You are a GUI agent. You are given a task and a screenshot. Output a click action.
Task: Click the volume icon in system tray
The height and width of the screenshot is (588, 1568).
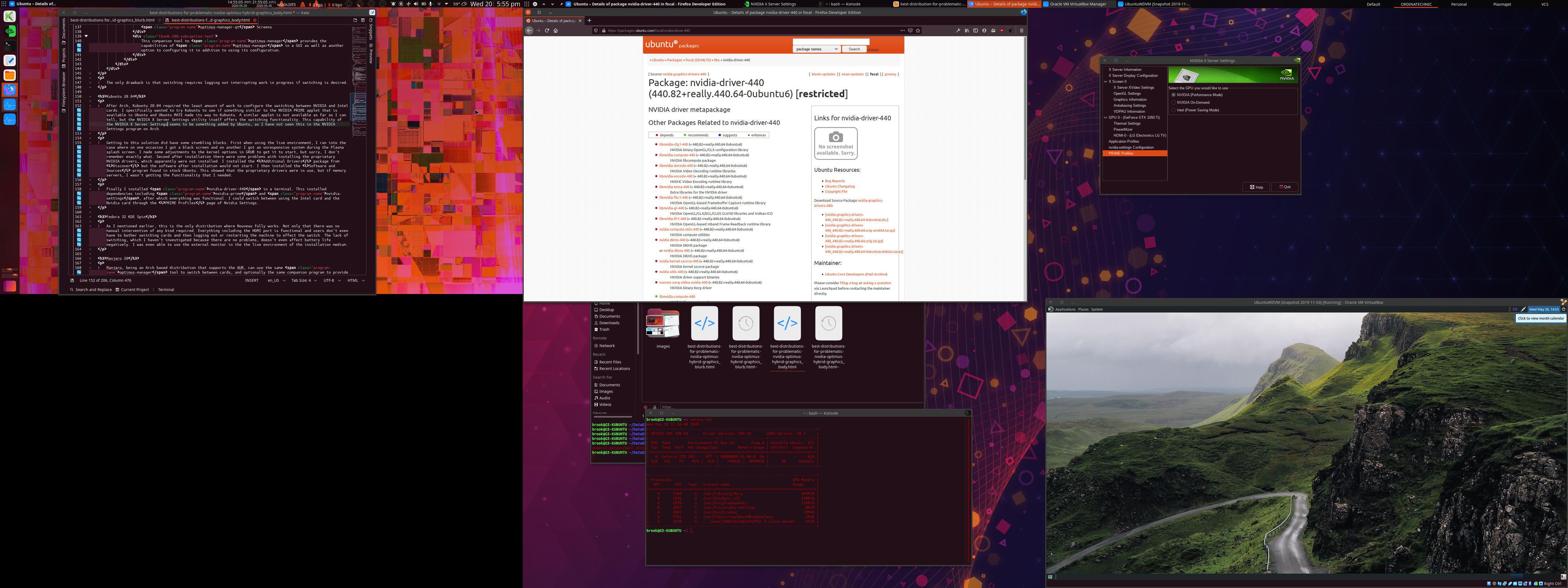(416, 4)
